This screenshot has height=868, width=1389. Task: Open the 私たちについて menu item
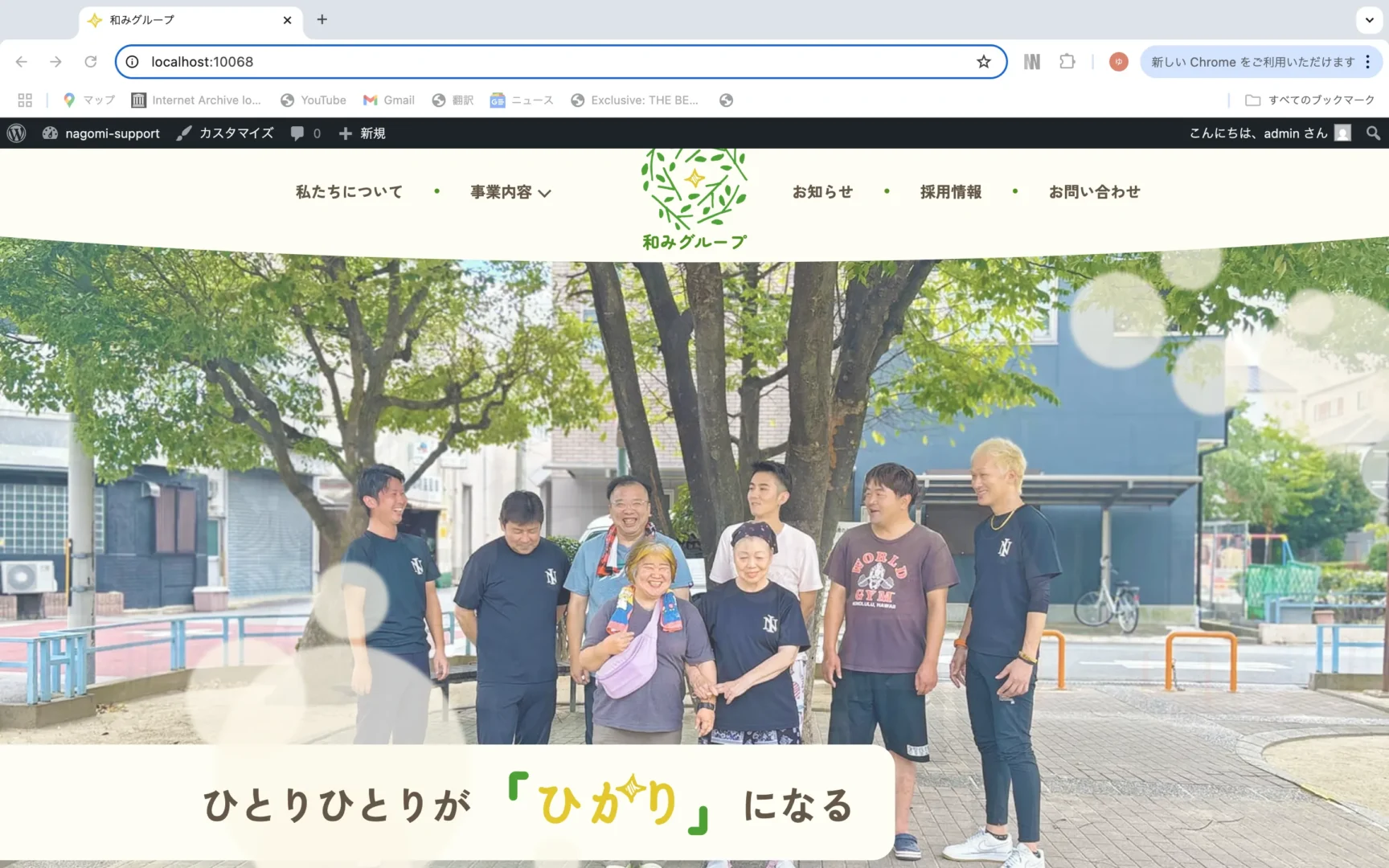[x=349, y=192]
